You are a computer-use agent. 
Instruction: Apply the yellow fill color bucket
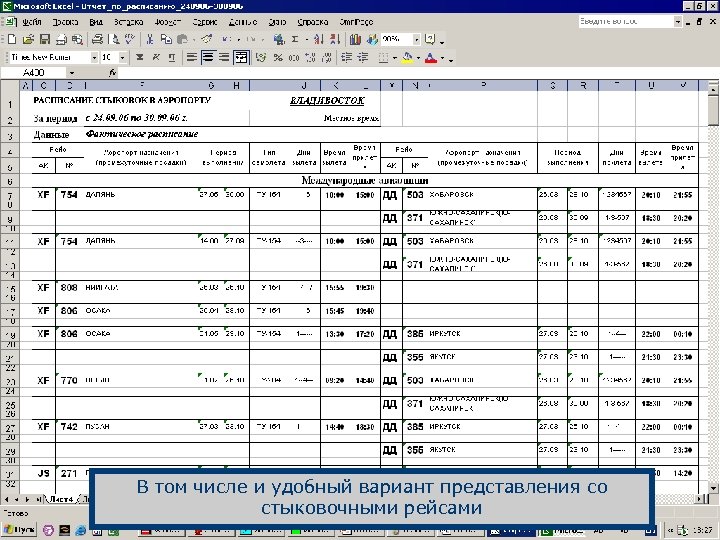pyautogui.click(x=407, y=57)
